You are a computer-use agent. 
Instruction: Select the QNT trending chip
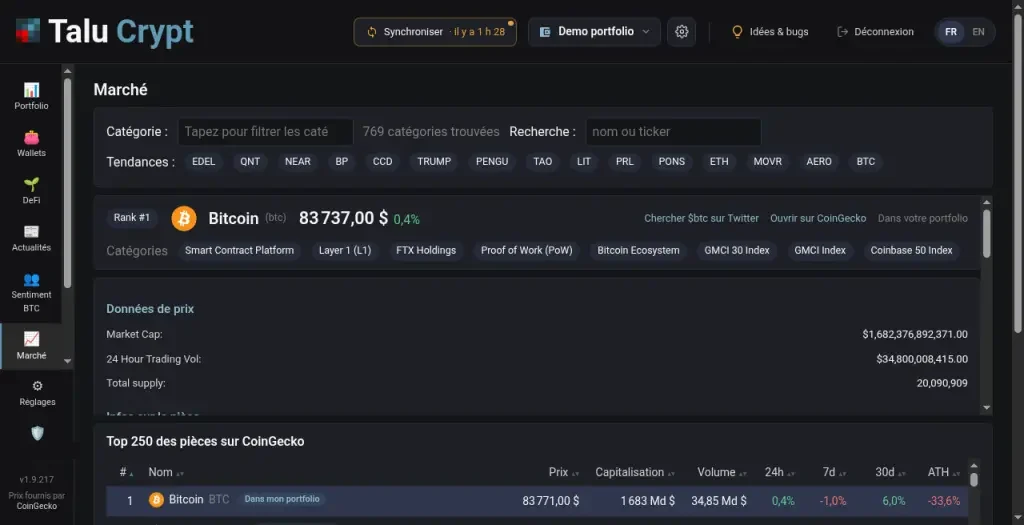pos(250,161)
